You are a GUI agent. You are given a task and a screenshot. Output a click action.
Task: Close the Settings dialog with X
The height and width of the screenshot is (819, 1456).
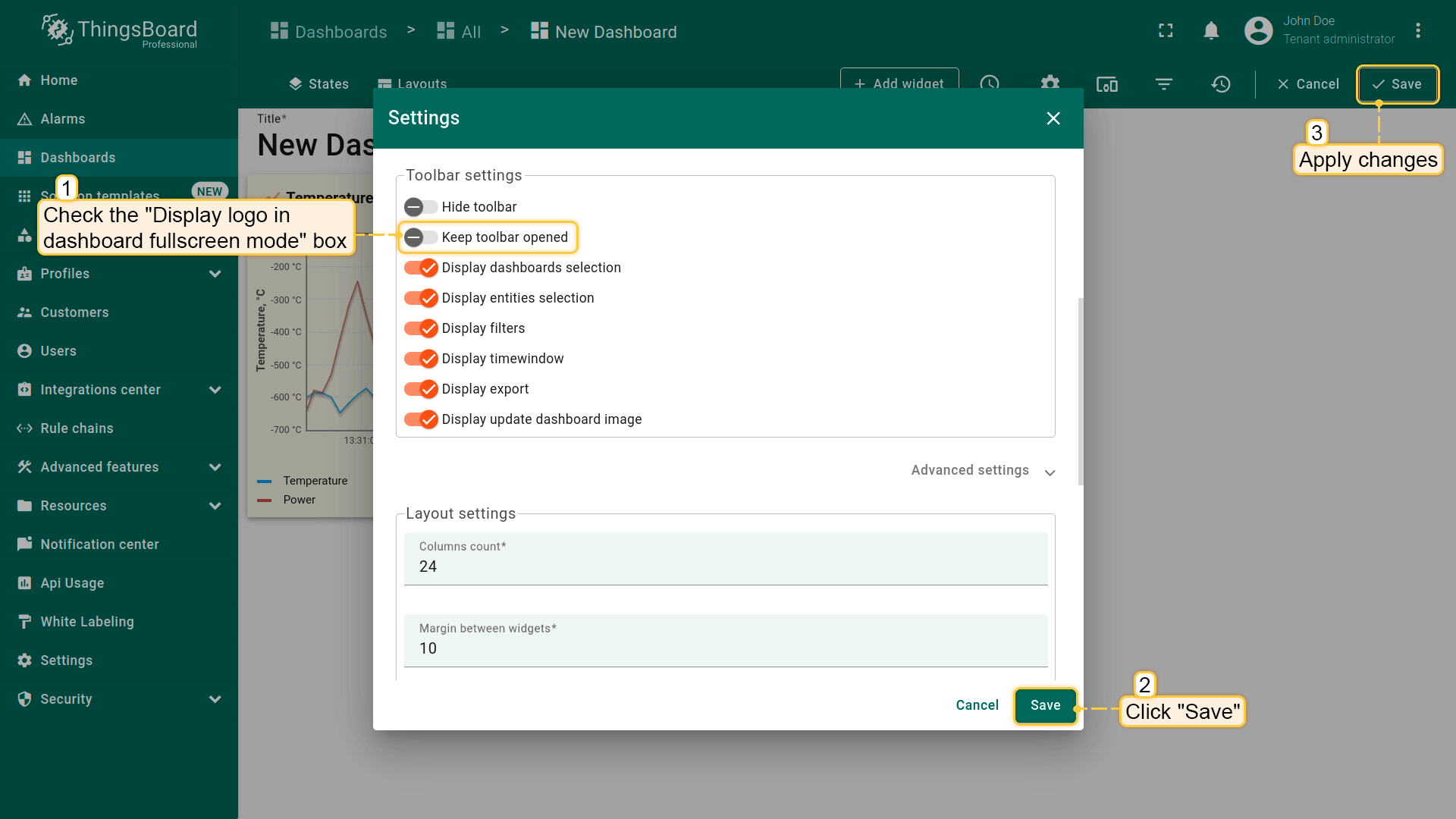click(x=1053, y=118)
